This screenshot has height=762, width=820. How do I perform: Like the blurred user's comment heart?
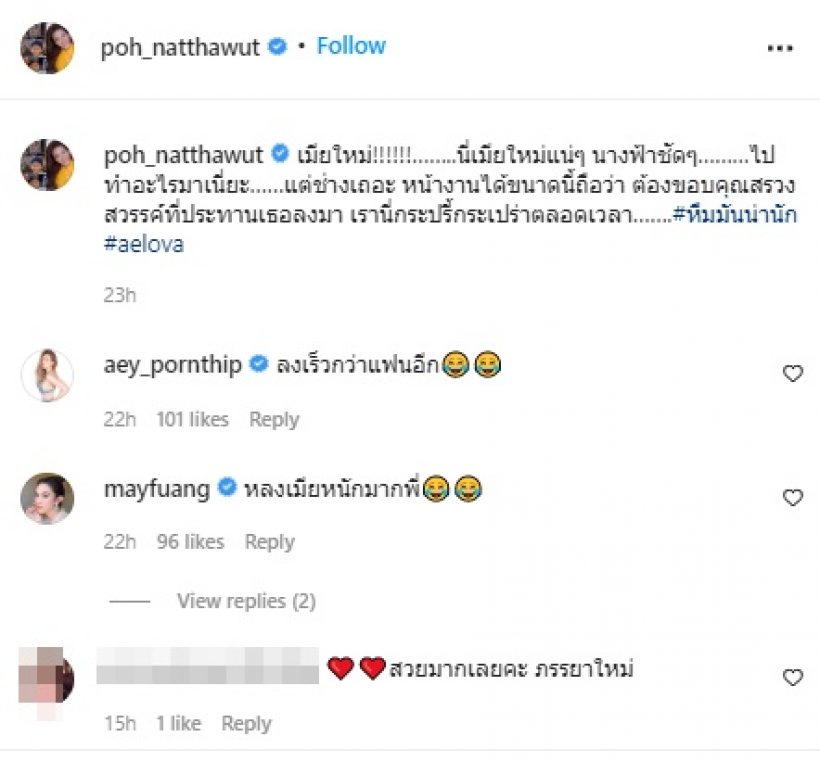coord(792,678)
